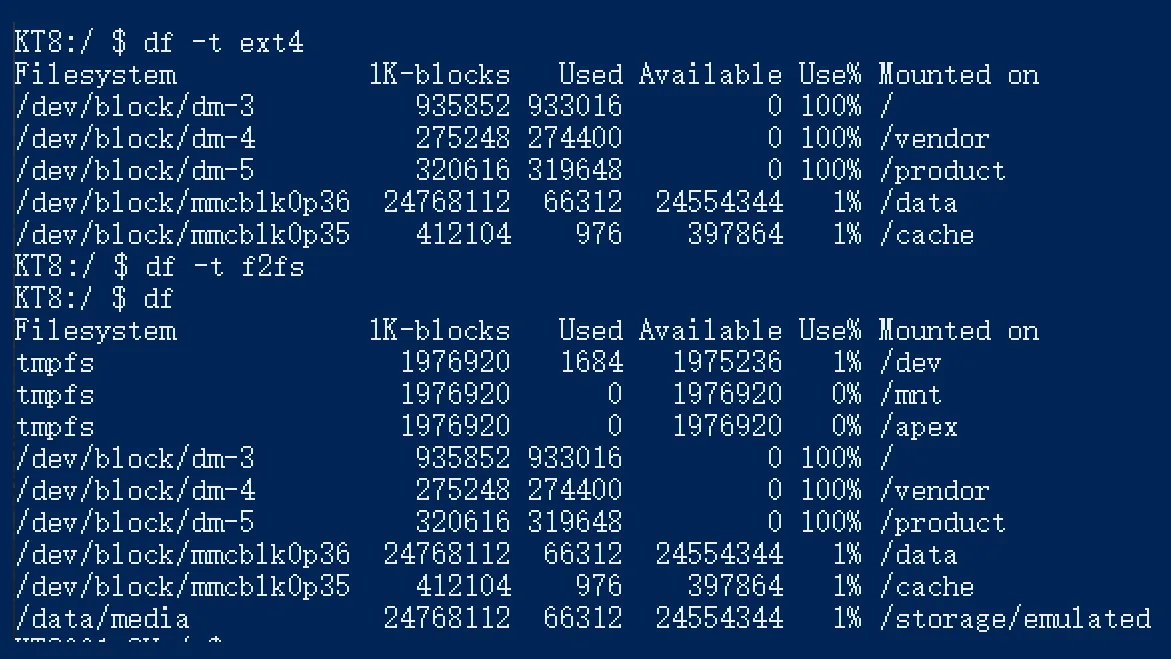This screenshot has height=659, width=1171.
Task: Click the plain 'df' command prompt line
Action: (158, 299)
